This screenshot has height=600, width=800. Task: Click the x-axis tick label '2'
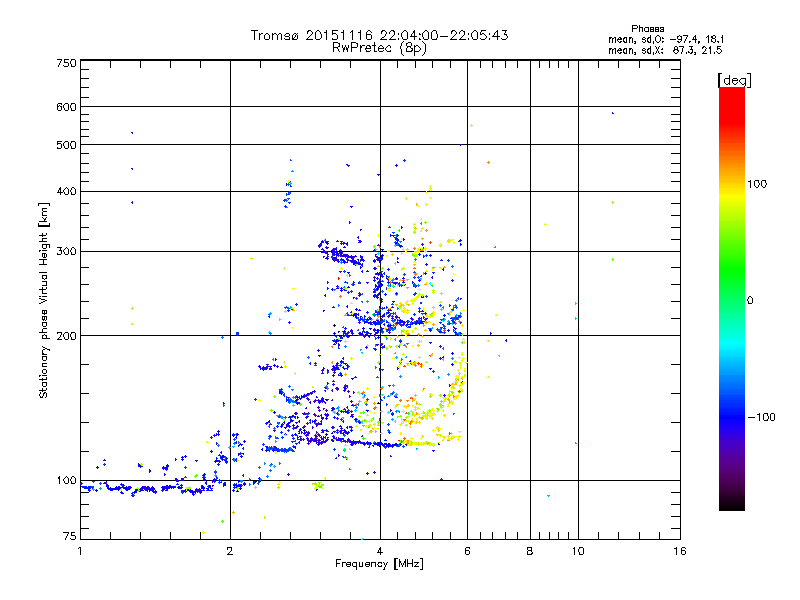(x=230, y=552)
